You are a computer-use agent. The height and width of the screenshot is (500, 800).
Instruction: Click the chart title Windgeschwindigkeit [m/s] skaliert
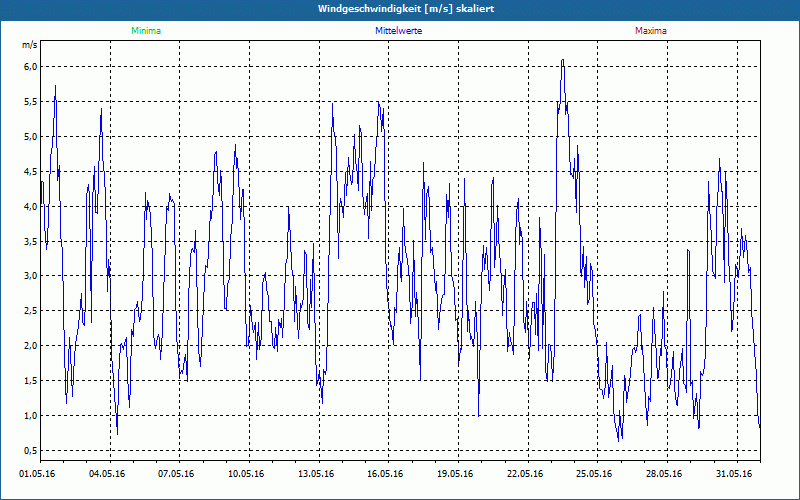point(406,9)
